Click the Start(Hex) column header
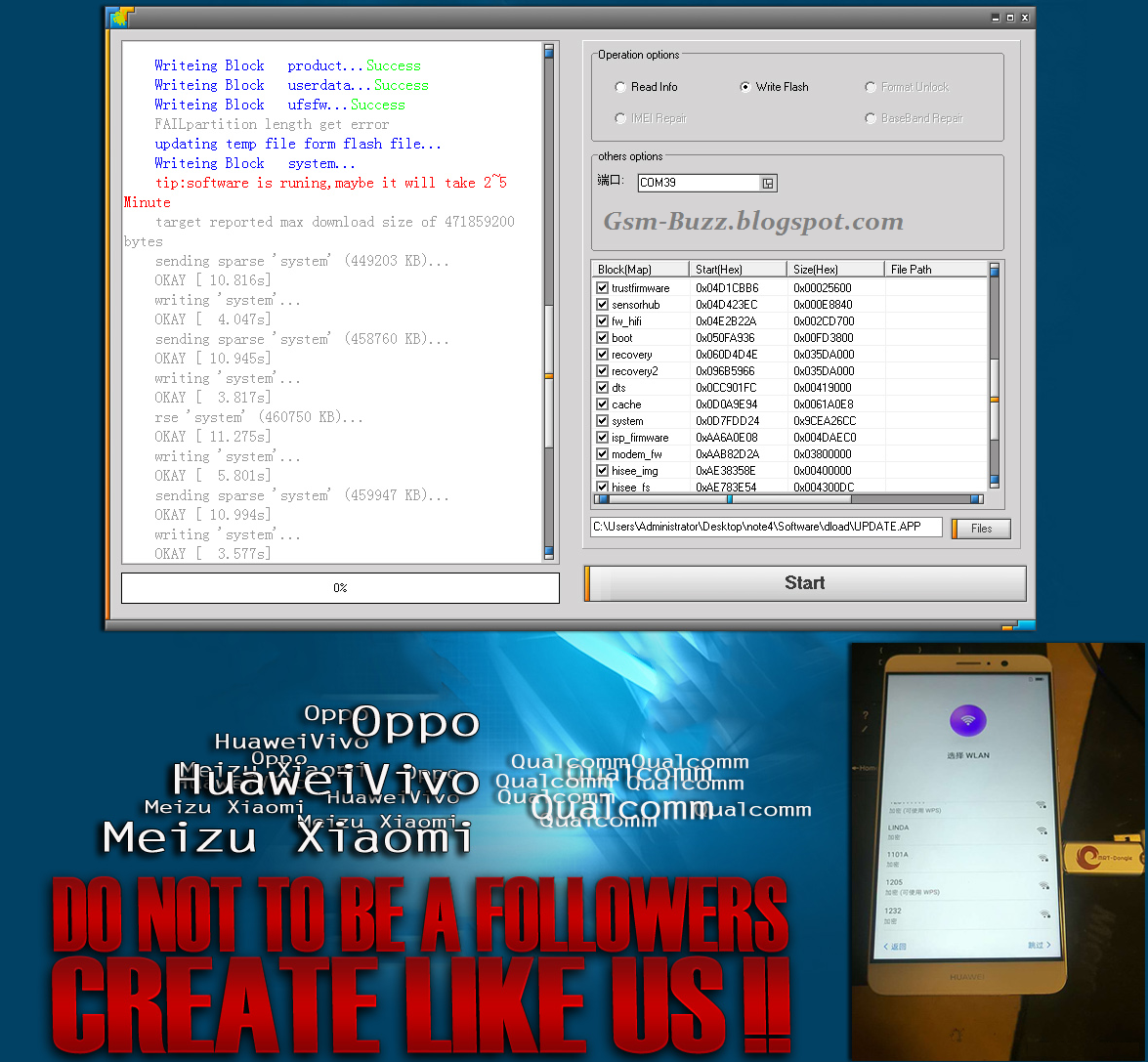Image resolution: width=1148 pixels, height=1062 pixels. click(x=738, y=270)
